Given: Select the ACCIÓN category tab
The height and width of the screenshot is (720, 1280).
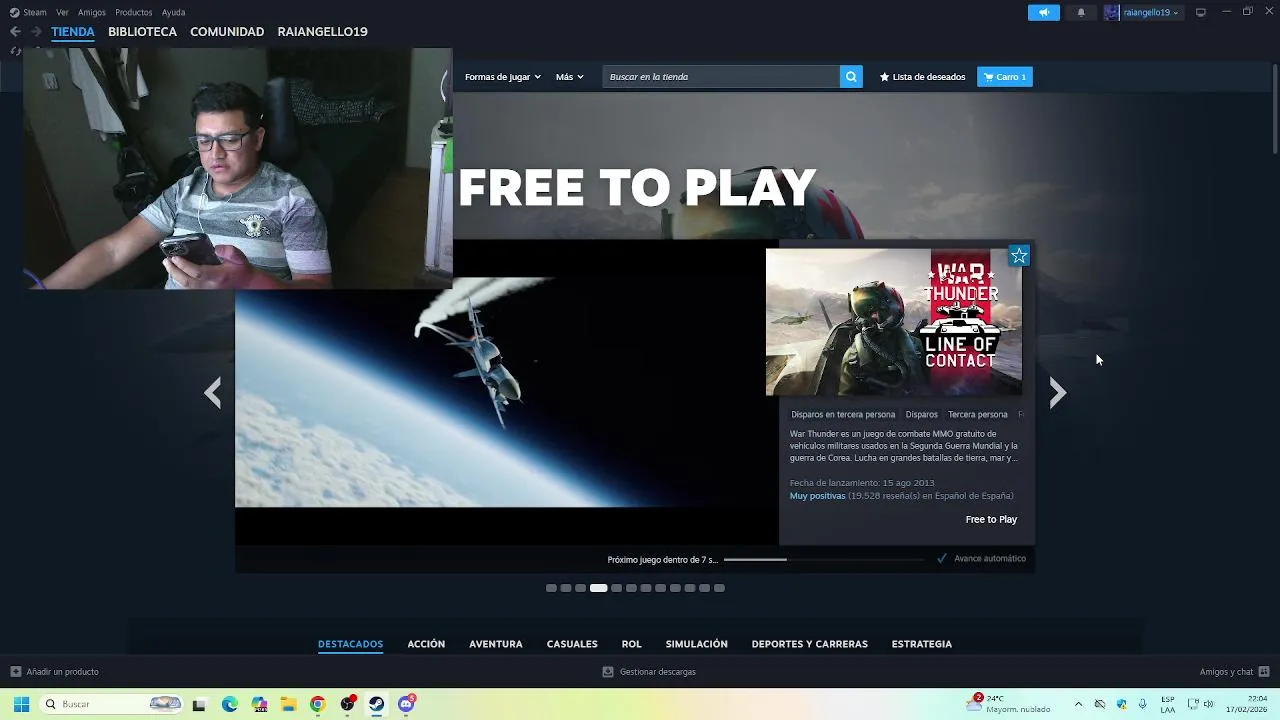Looking at the screenshot, I should click(x=426, y=644).
